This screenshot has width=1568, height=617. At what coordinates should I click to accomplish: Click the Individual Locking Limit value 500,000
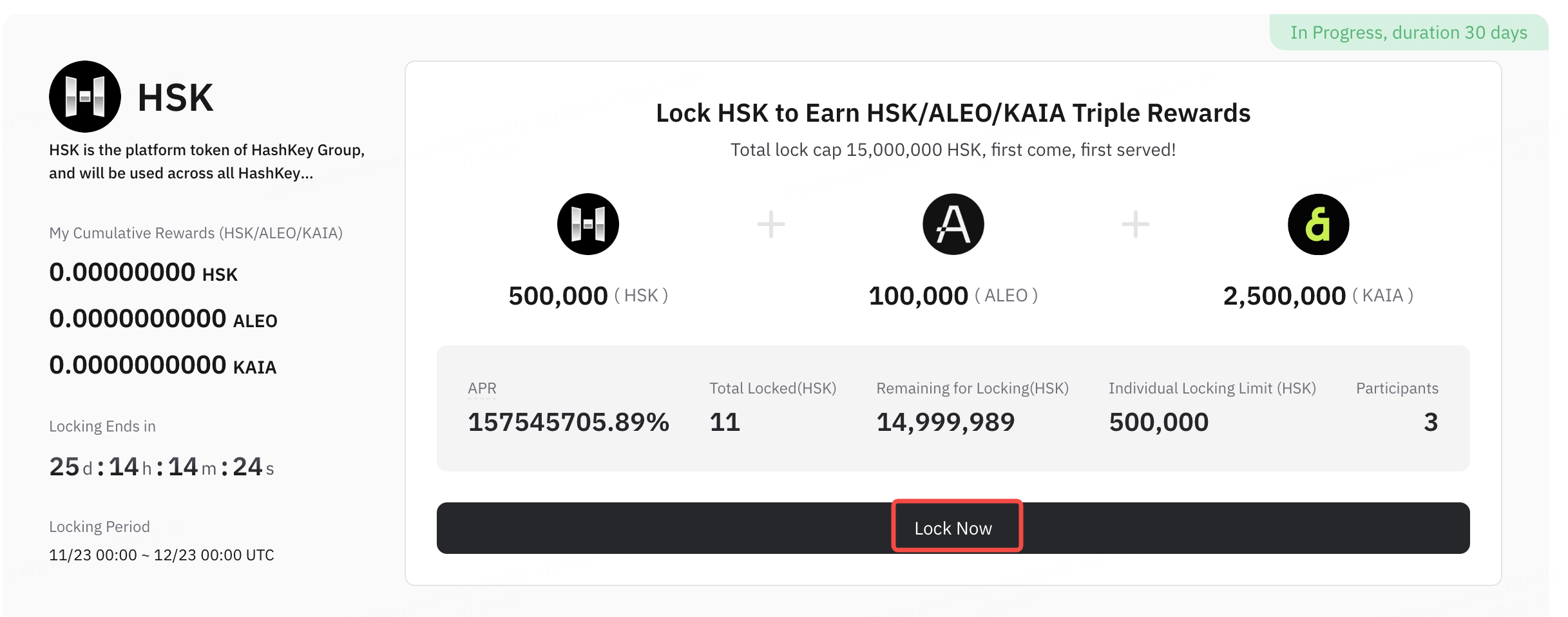pos(1158,422)
